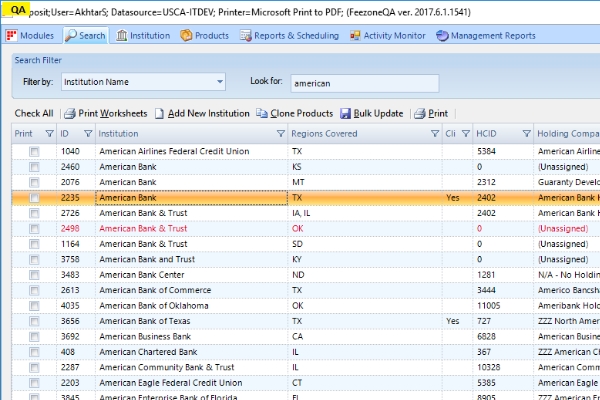The width and height of the screenshot is (600, 400).
Task: Switch to the Activity Monitor tab
Action: coord(388,36)
